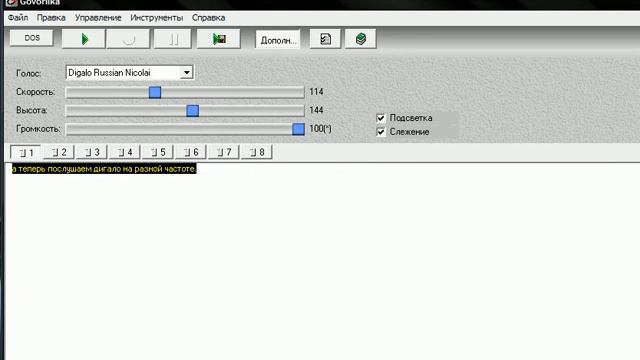Screen dimensions: 640x360
Task: Switch to text tab 8
Action: click(257, 152)
